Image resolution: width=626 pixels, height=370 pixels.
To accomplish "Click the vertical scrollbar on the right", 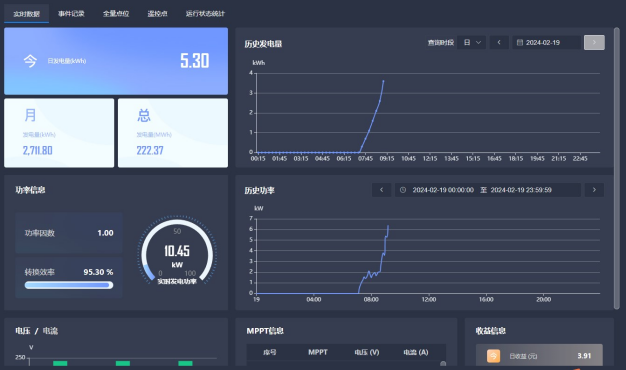I will pyautogui.click(x=617, y=168).
